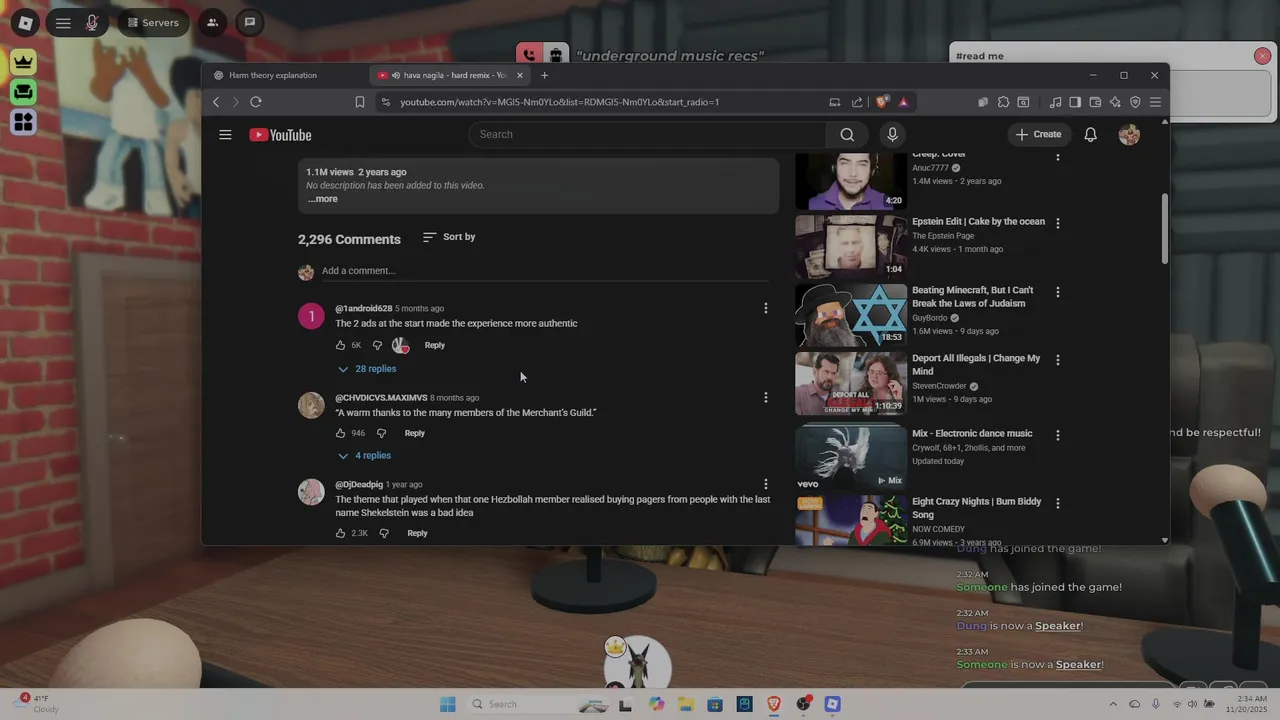Open Brave browser from the taskbar

[x=774, y=704]
